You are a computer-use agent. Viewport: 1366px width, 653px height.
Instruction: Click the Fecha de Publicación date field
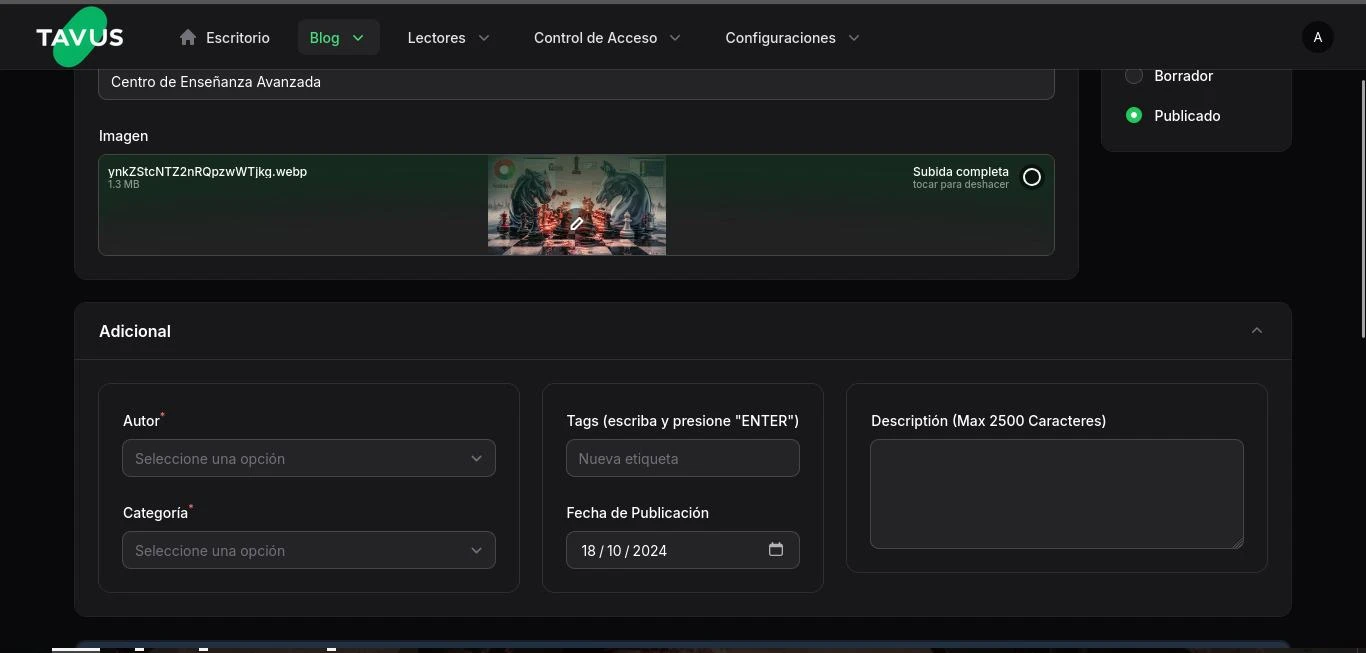click(x=660, y=551)
